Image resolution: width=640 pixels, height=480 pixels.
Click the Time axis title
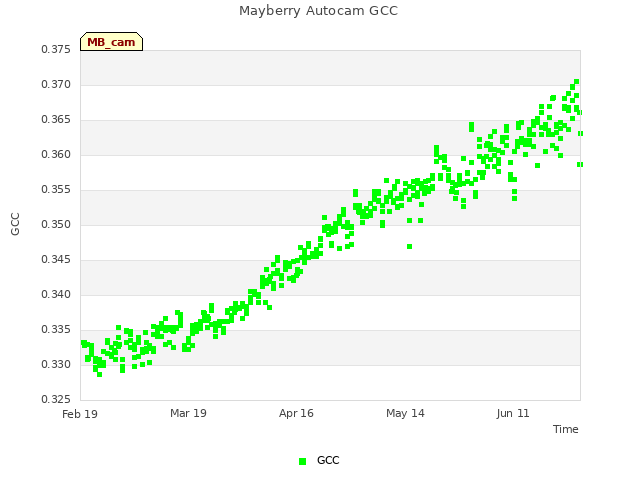pos(565,429)
